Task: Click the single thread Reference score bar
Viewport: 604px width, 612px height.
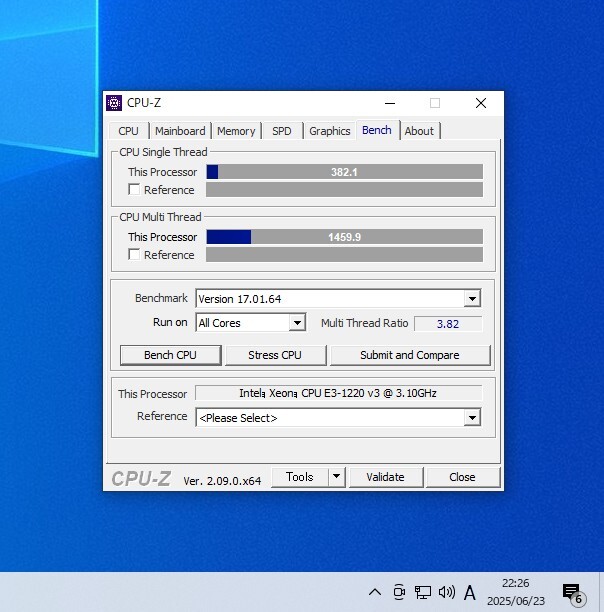Action: [x=345, y=190]
